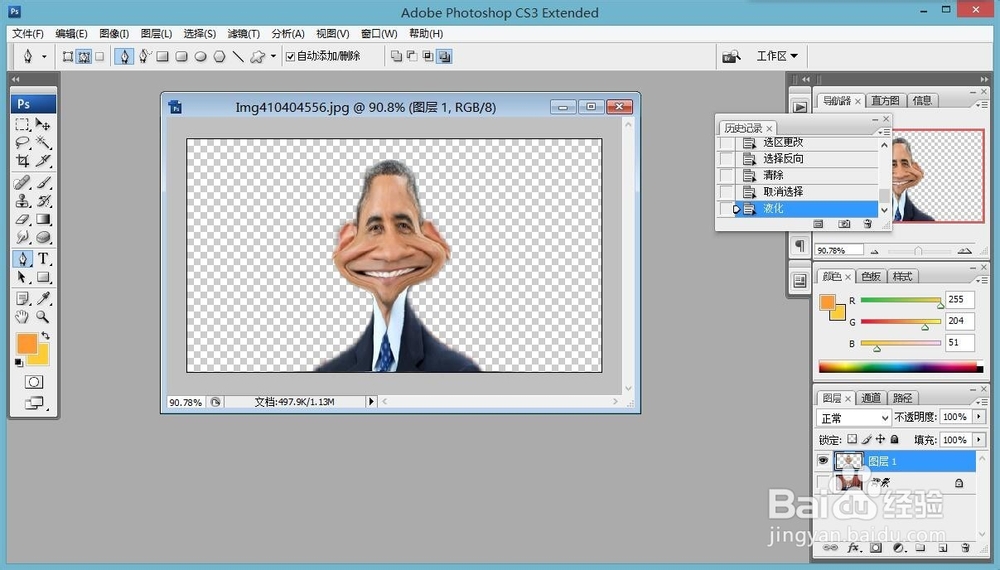Create new layer in Layers panel

(x=943, y=548)
